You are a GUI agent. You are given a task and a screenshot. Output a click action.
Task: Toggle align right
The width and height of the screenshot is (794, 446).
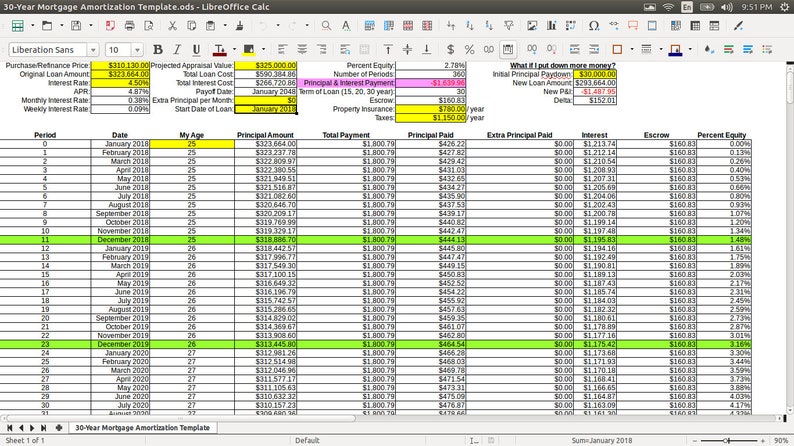click(x=321, y=49)
